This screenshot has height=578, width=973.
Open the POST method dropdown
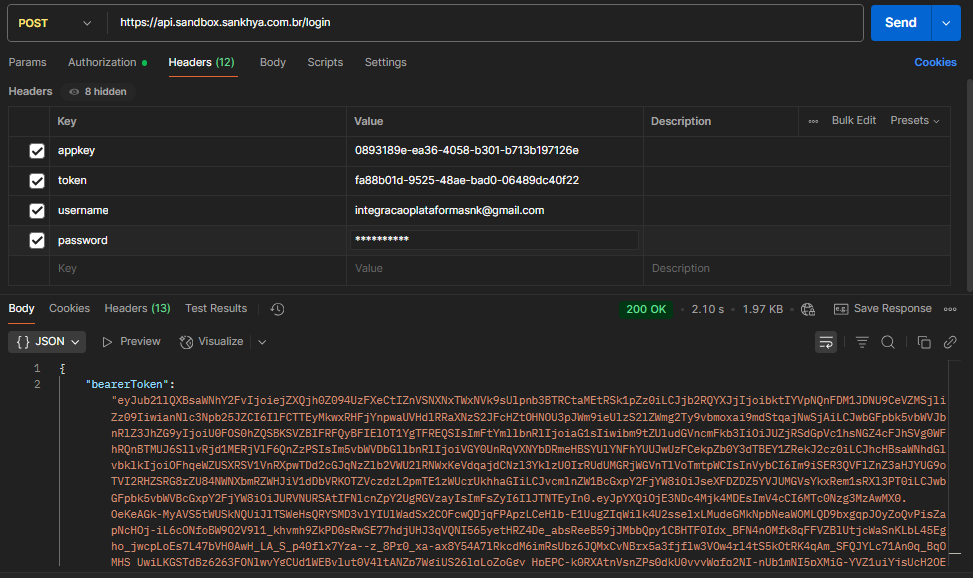55,23
